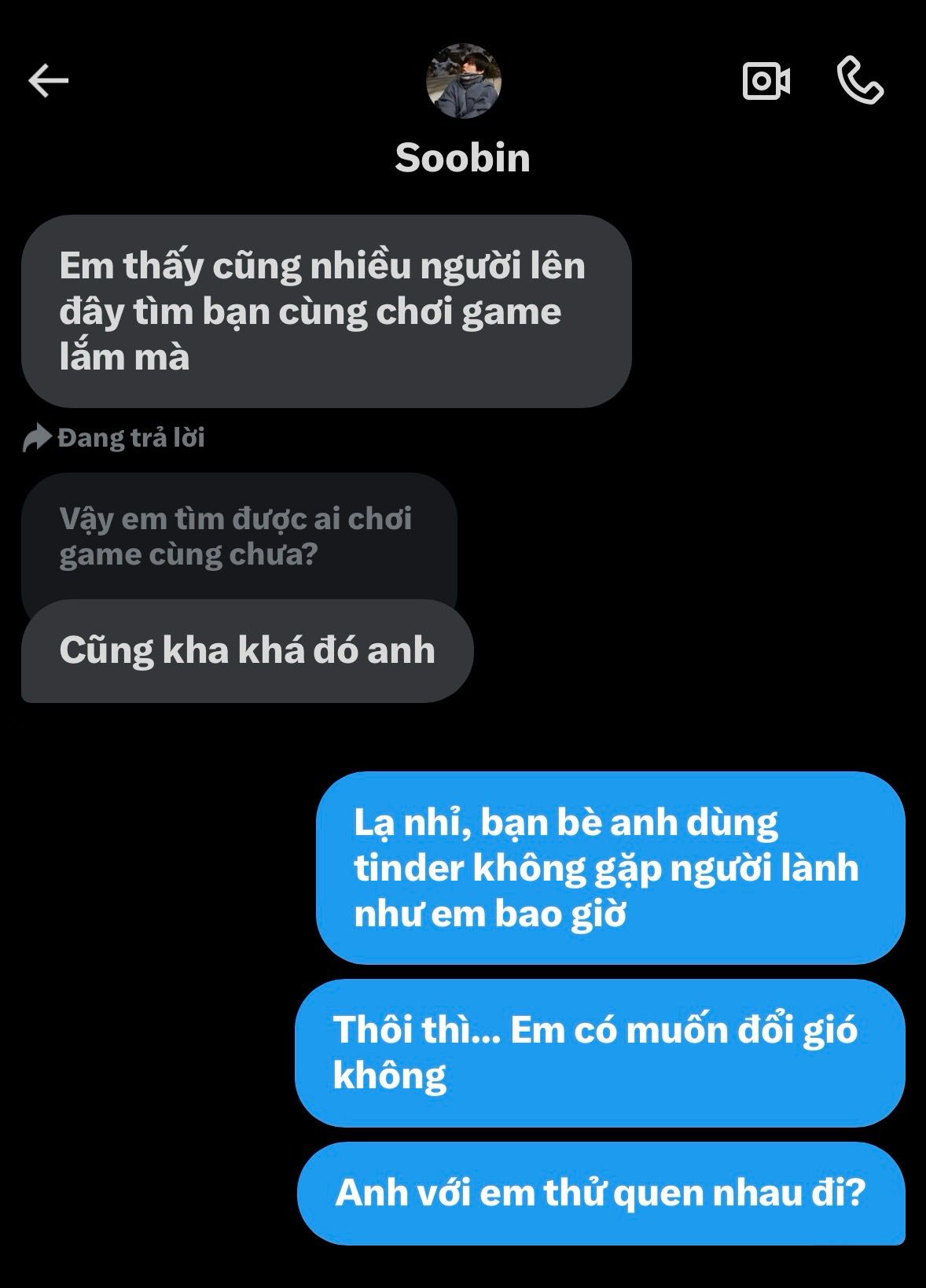The width and height of the screenshot is (926, 1288).
Task: Open Soobin's profile picture avatar
Action: pos(464,81)
